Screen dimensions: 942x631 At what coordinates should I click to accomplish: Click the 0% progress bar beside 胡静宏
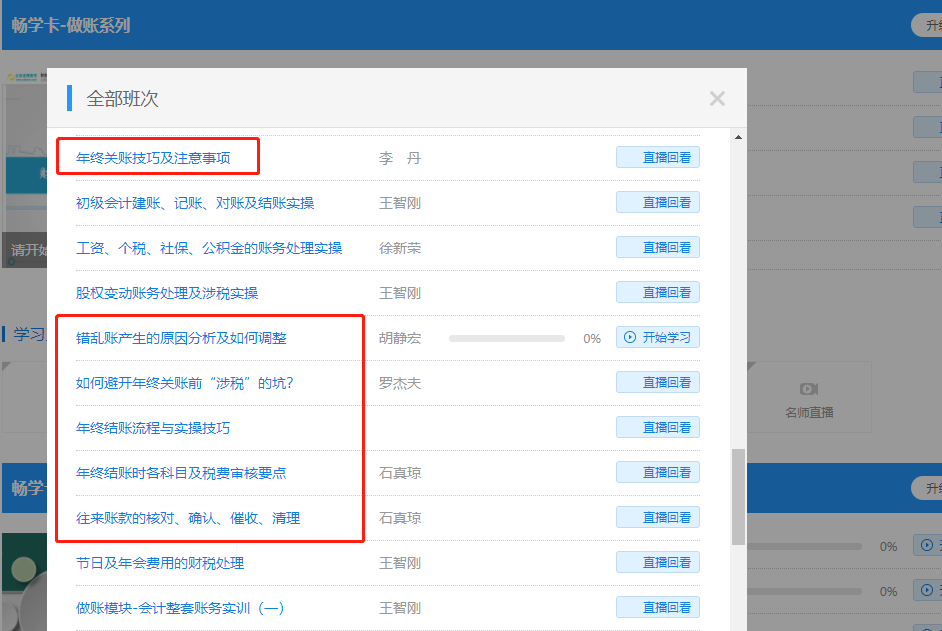[506, 338]
